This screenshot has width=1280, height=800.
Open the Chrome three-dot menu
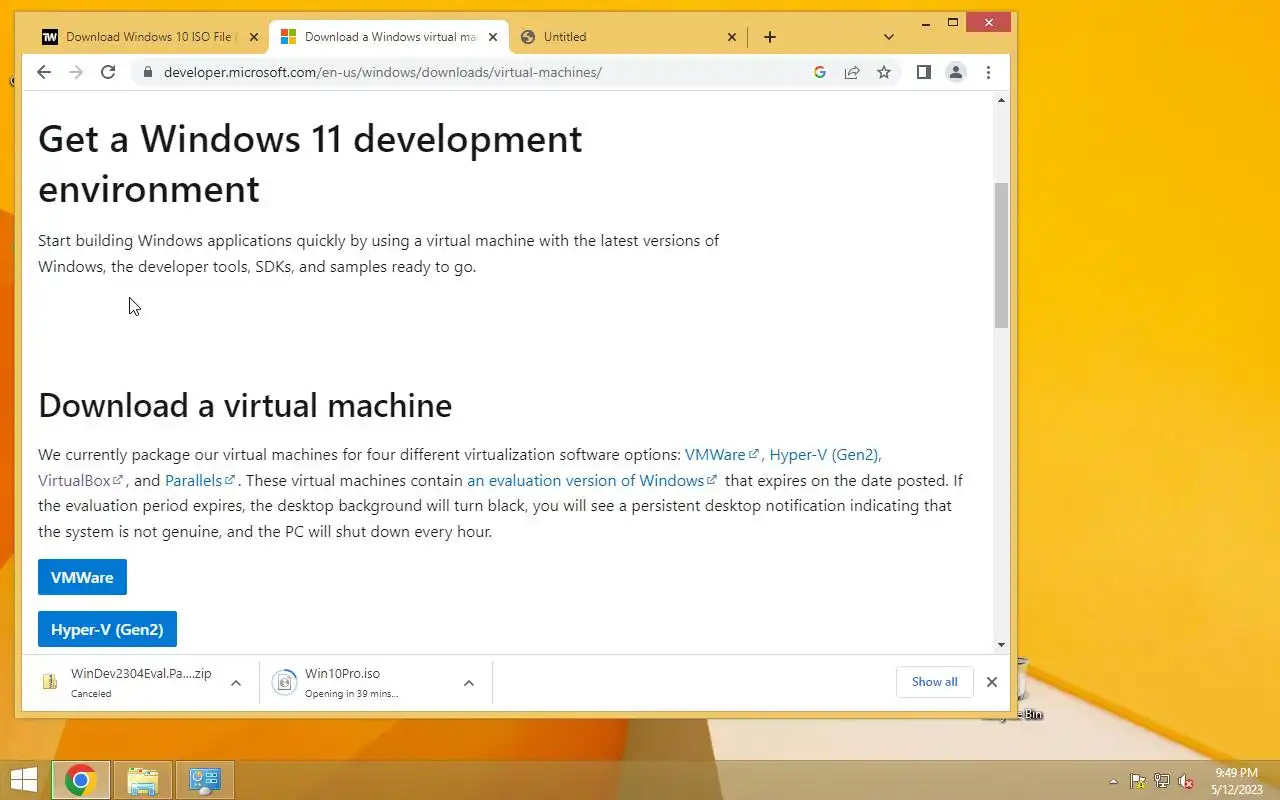pyautogui.click(x=988, y=72)
